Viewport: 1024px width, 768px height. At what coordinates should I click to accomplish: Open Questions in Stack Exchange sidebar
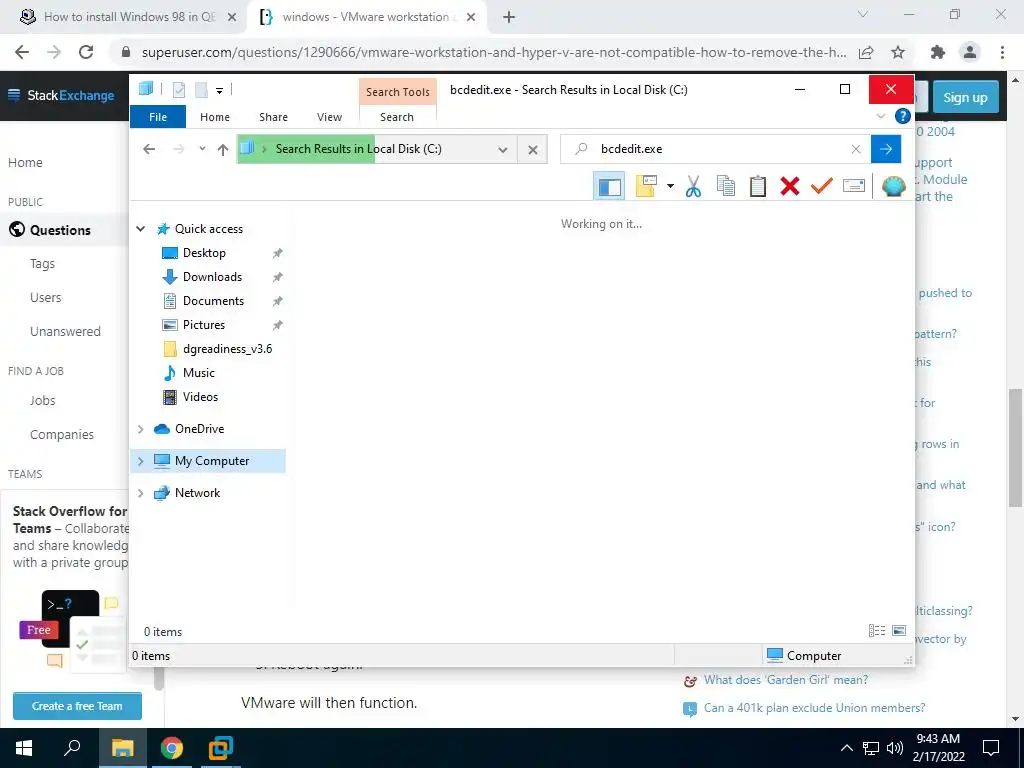pos(60,230)
